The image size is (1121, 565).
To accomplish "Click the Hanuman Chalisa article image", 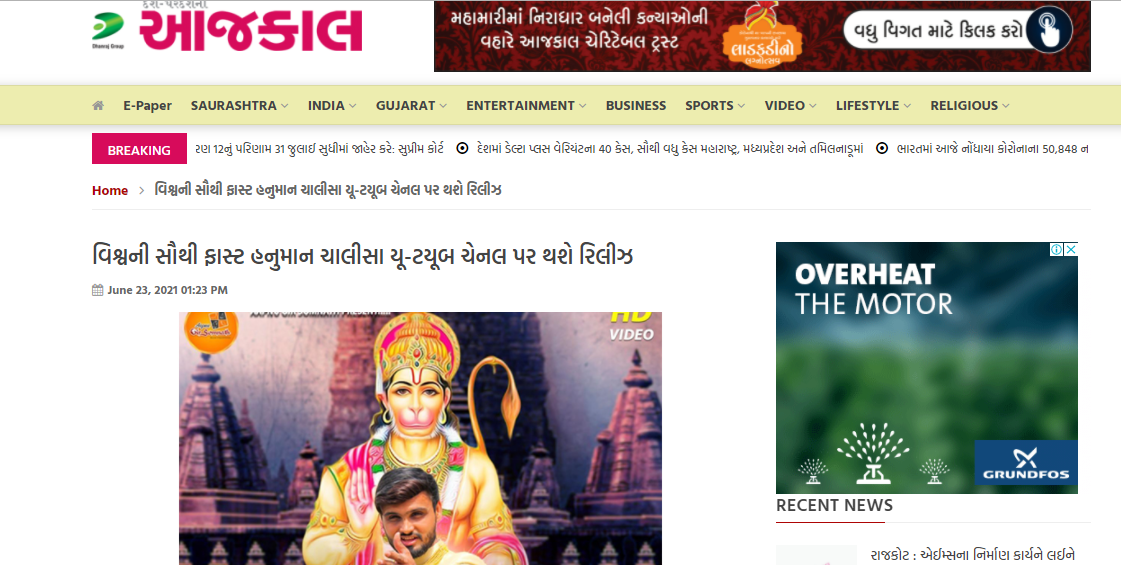I will coord(420,438).
